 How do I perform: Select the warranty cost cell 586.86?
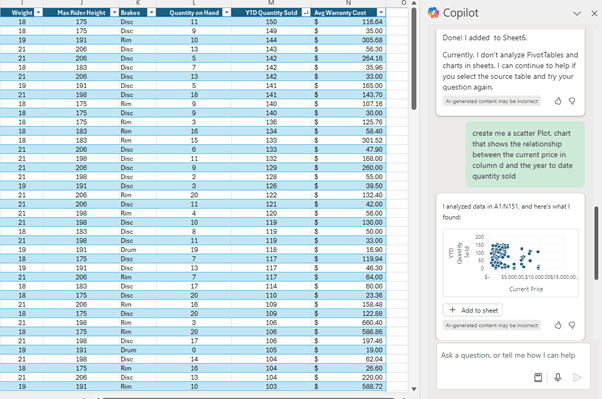348,331
